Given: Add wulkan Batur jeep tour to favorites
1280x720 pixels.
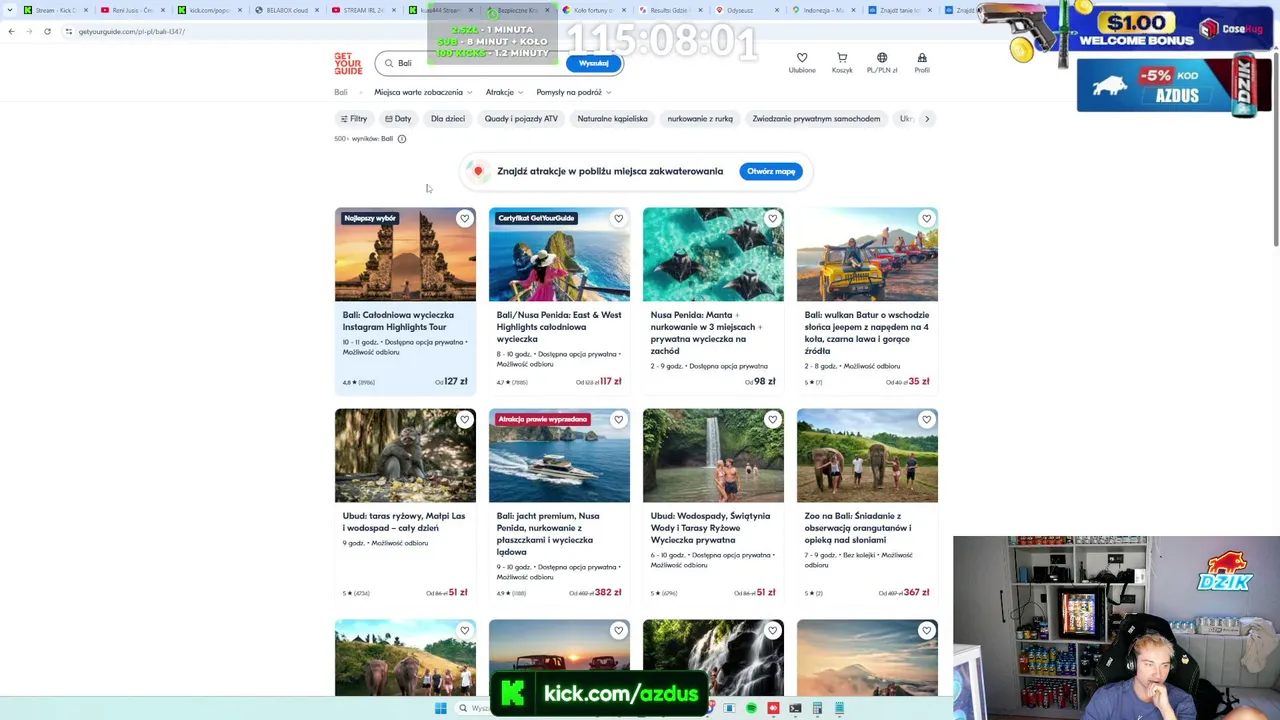Looking at the screenshot, I should click(926, 219).
